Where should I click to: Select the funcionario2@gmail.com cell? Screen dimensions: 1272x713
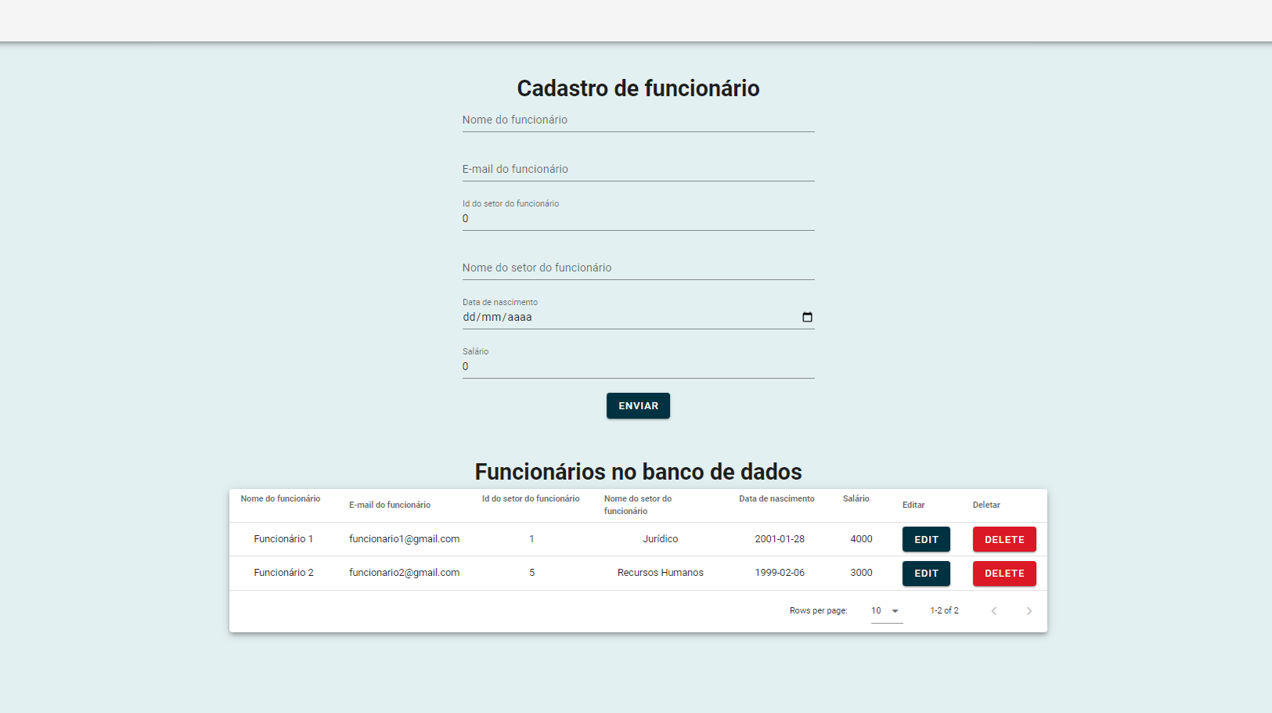(x=404, y=573)
